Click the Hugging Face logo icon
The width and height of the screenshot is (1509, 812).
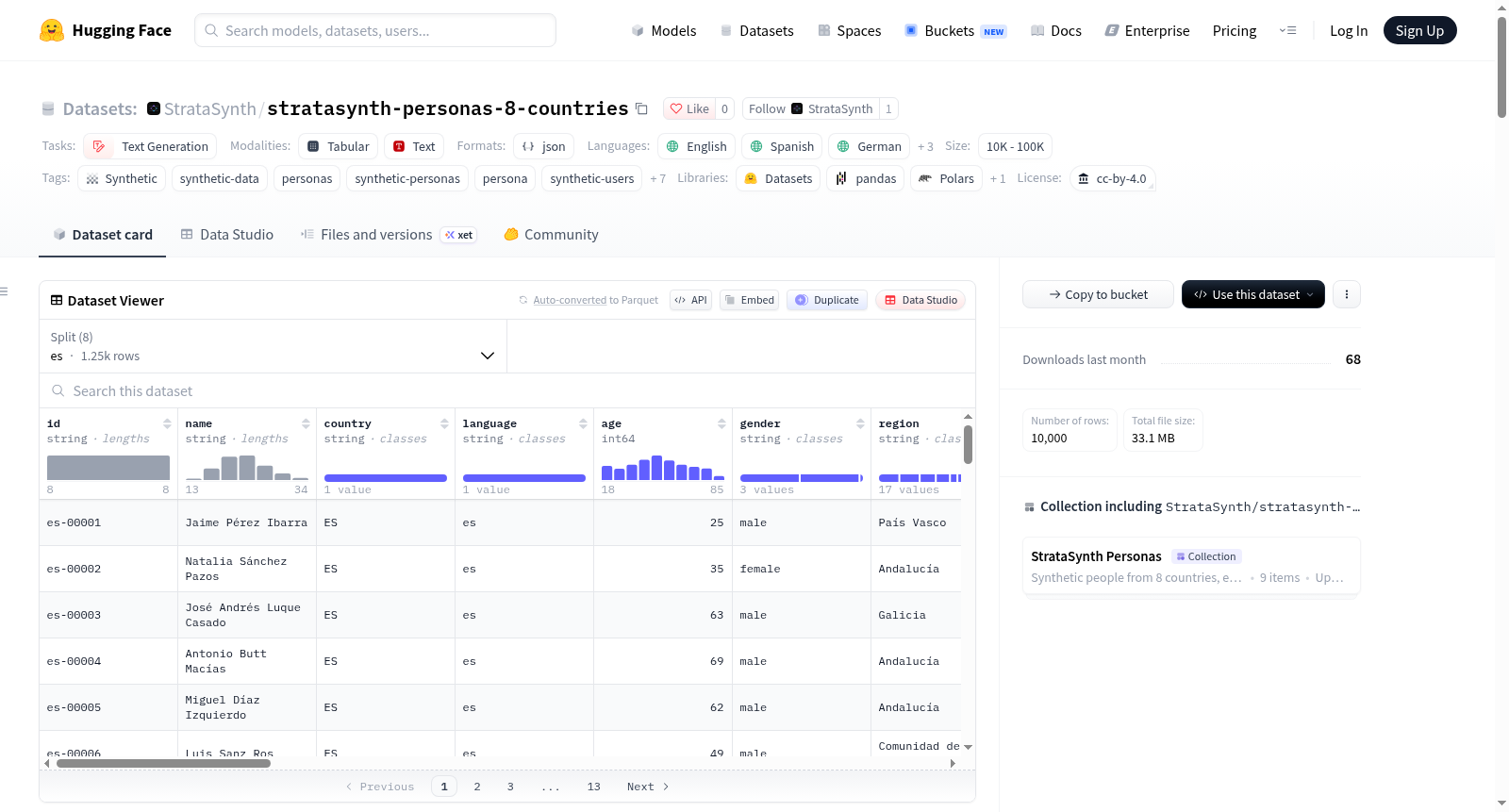pyautogui.click(x=52, y=30)
